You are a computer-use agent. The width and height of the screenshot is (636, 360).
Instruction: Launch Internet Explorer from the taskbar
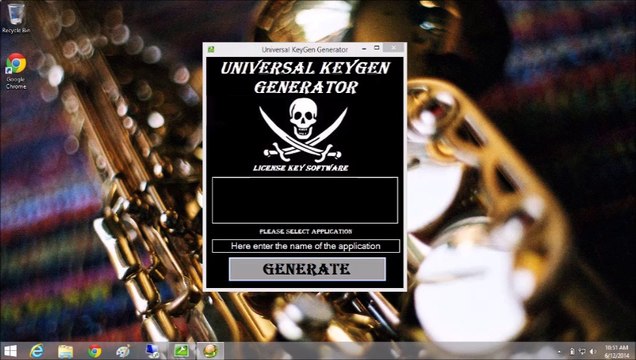tap(37, 351)
